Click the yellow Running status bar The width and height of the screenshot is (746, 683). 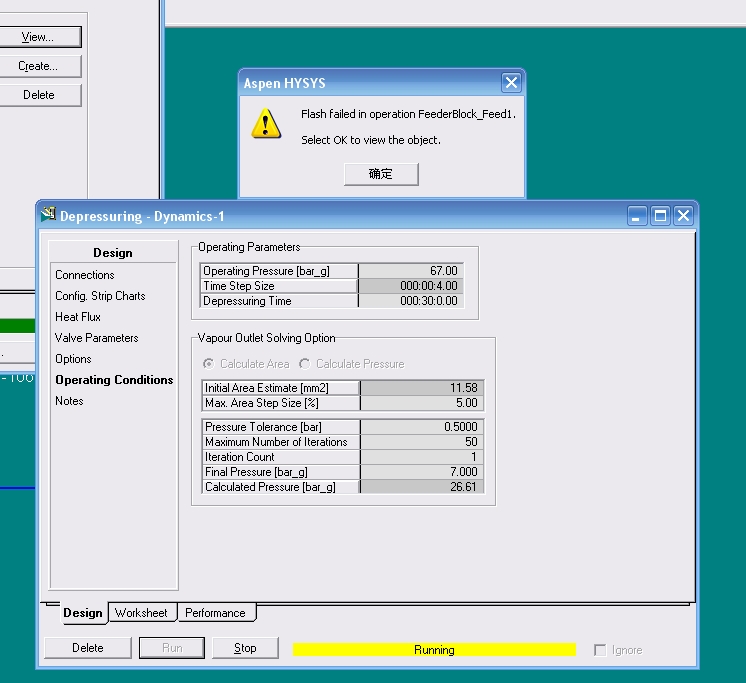click(x=434, y=650)
